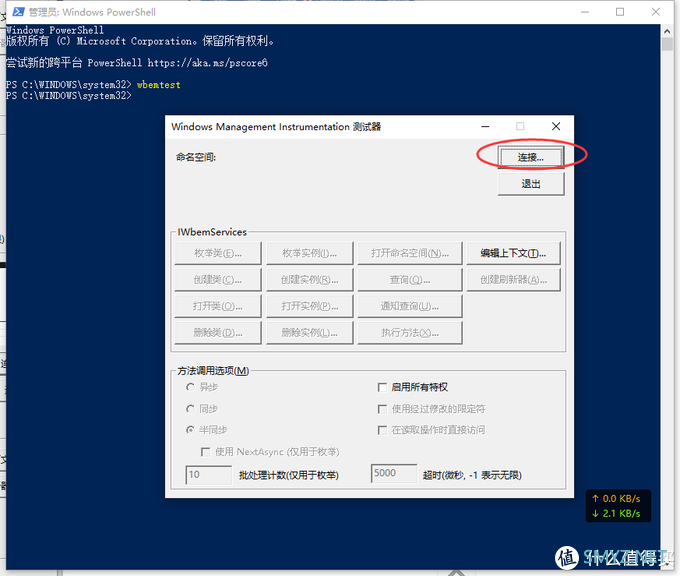Screen dimensions: 680x576
Task: Click the https://aka.ms/pscore6 URL text
Action: coord(208,63)
